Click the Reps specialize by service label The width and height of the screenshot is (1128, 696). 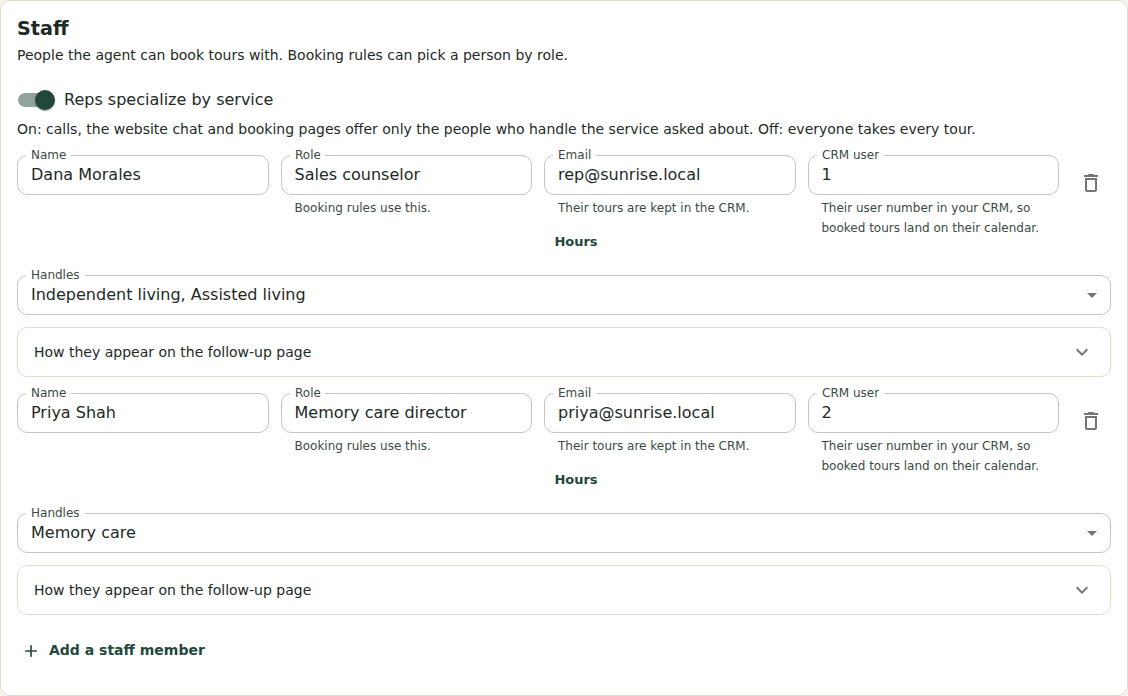click(168, 99)
